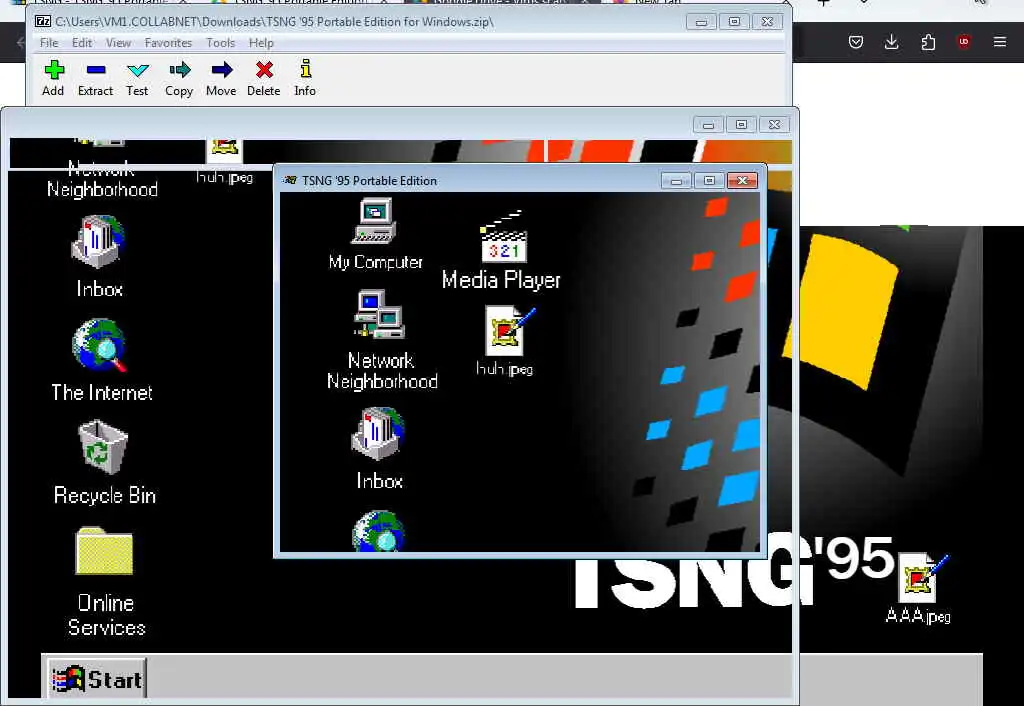Image resolution: width=1024 pixels, height=706 pixels.
Task: Select the Online Services folder icon
Action: pyautogui.click(x=104, y=552)
